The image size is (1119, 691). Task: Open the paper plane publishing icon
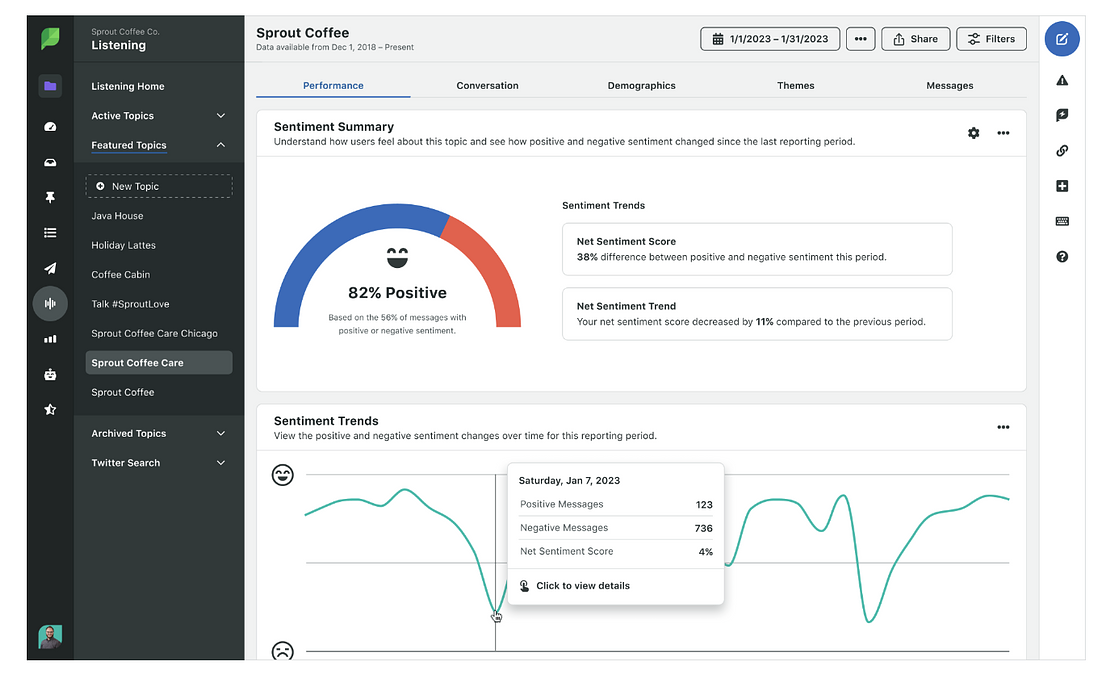(x=50, y=268)
